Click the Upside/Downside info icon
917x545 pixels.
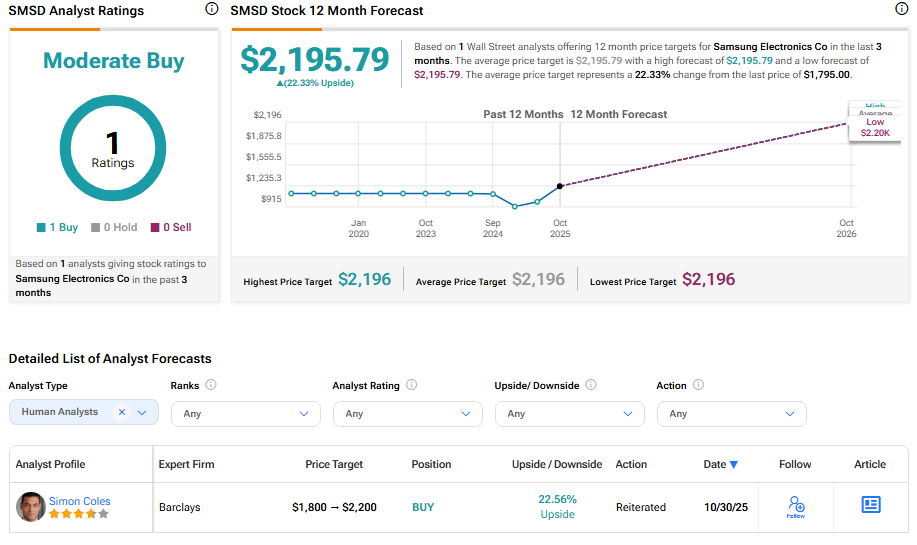(x=590, y=385)
